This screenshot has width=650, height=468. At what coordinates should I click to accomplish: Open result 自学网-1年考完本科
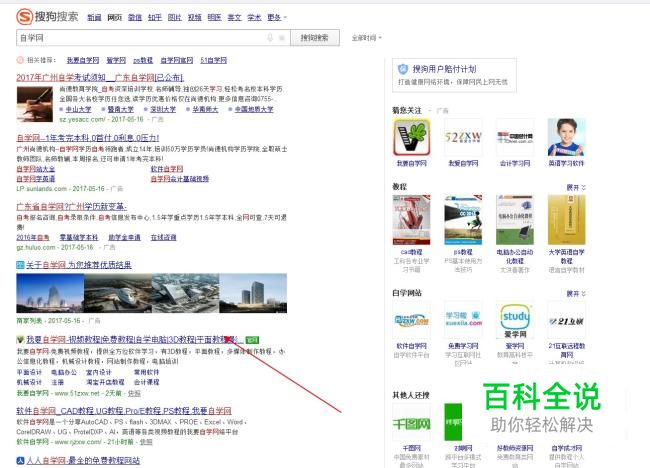87,138
